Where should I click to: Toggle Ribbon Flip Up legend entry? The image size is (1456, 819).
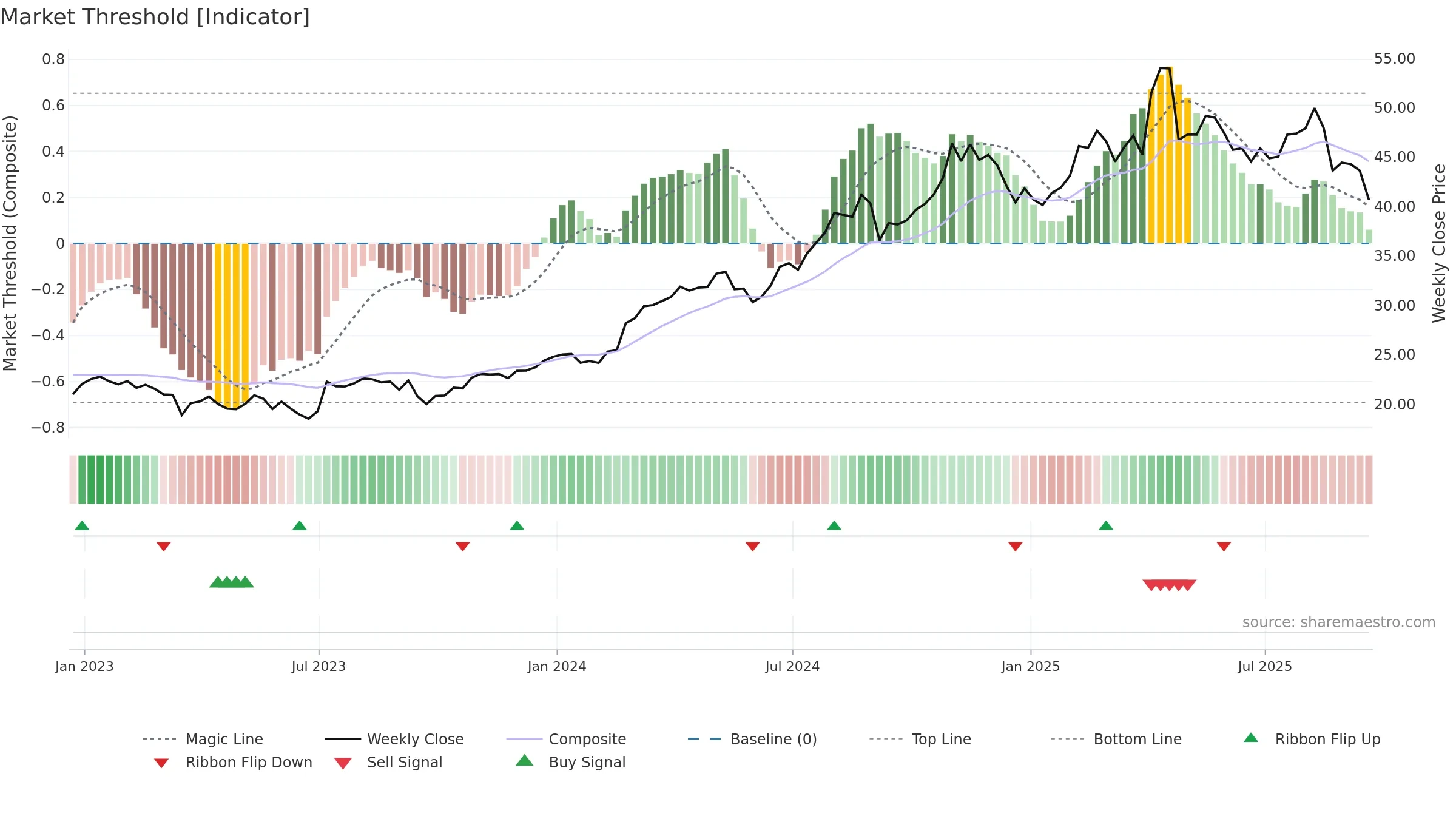pyautogui.click(x=1312, y=739)
